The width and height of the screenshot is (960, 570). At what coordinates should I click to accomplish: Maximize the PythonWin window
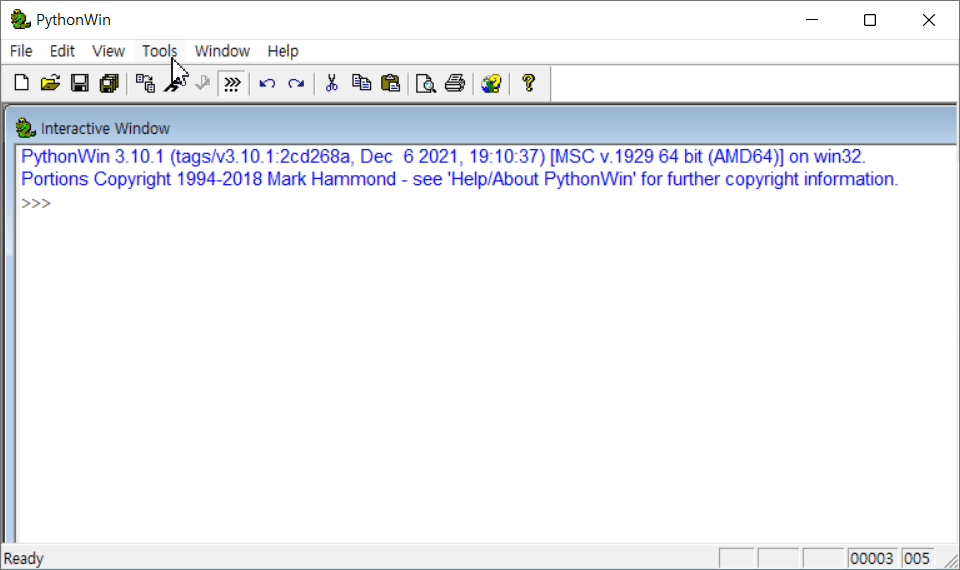(x=870, y=20)
